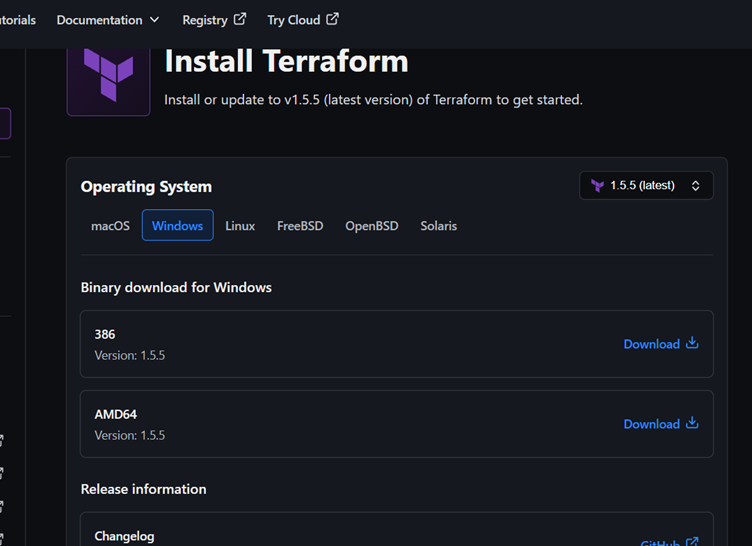Viewport: 752px width, 546px height.
Task: Click the Install Terraform heading
Action: click(x=286, y=61)
